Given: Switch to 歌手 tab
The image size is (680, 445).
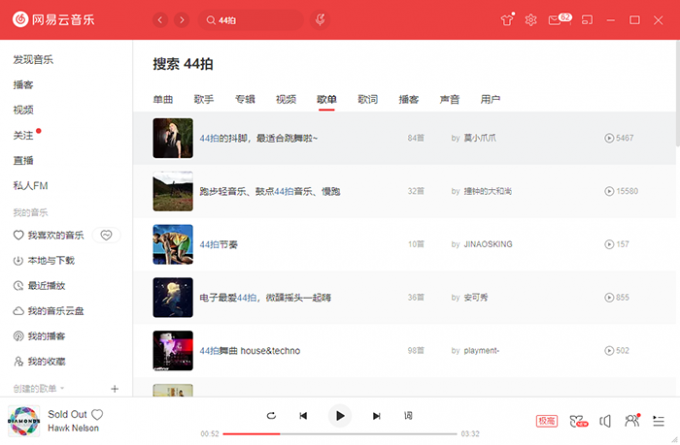Looking at the screenshot, I should [x=204, y=99].
